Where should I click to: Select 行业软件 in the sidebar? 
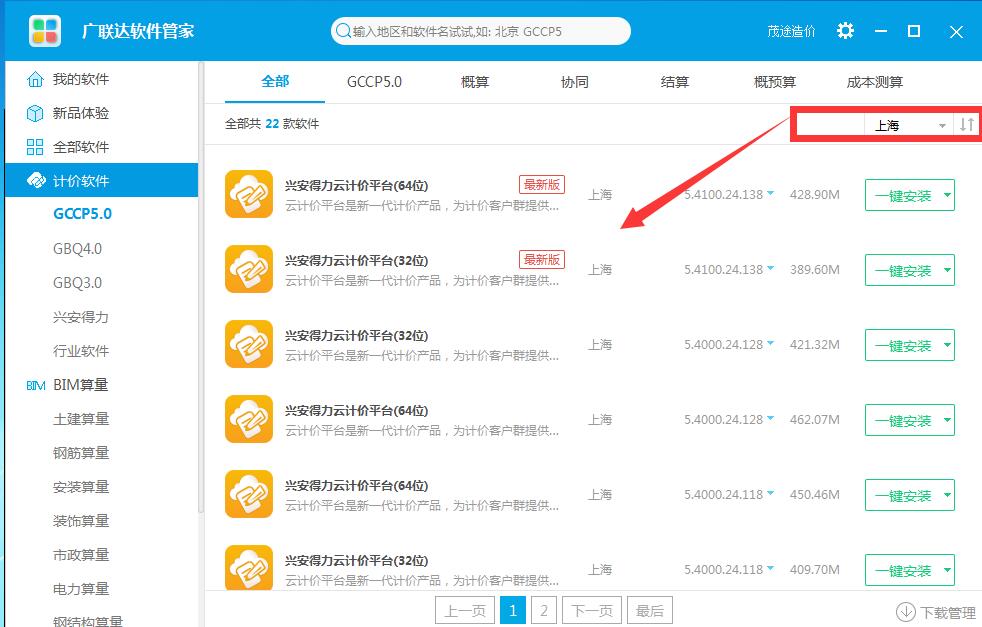(81, 351)
